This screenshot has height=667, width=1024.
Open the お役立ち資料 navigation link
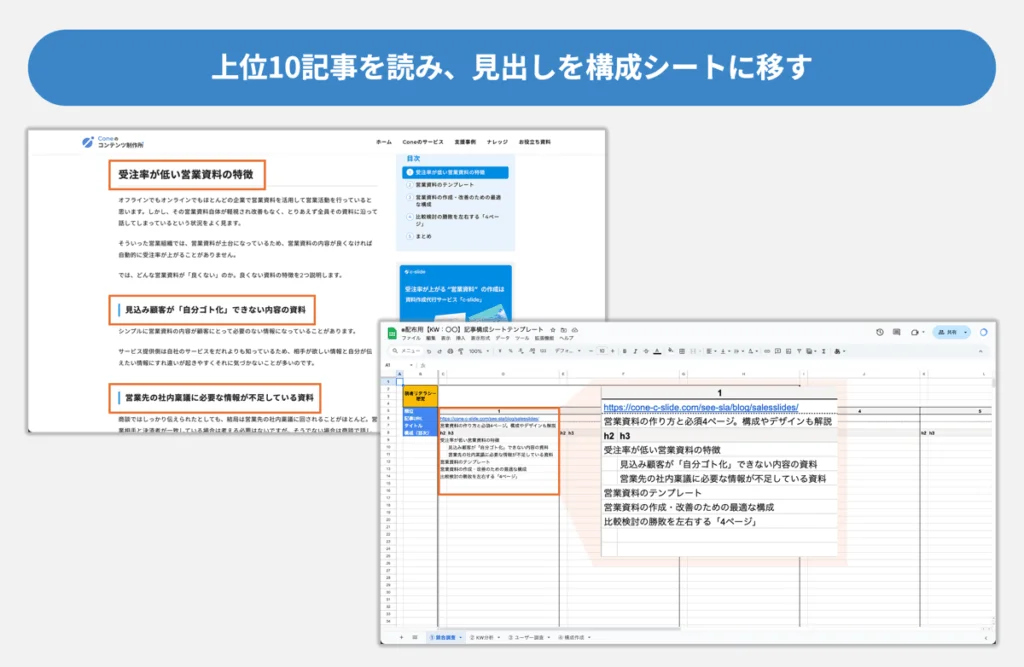click(x=534, y=142)
